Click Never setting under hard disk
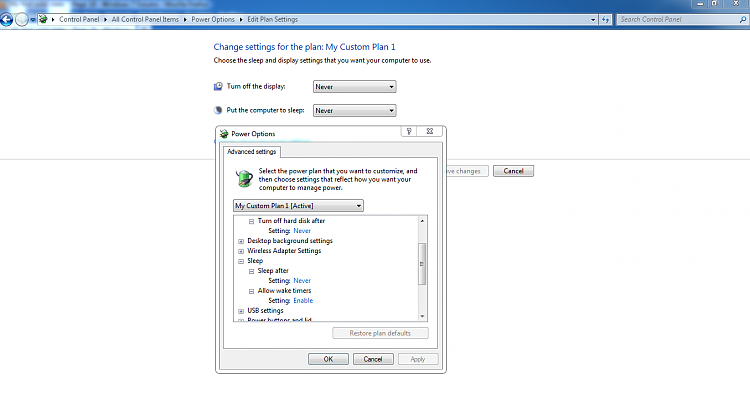The height and width of the screenshot is (398, 750). [302, 231]
